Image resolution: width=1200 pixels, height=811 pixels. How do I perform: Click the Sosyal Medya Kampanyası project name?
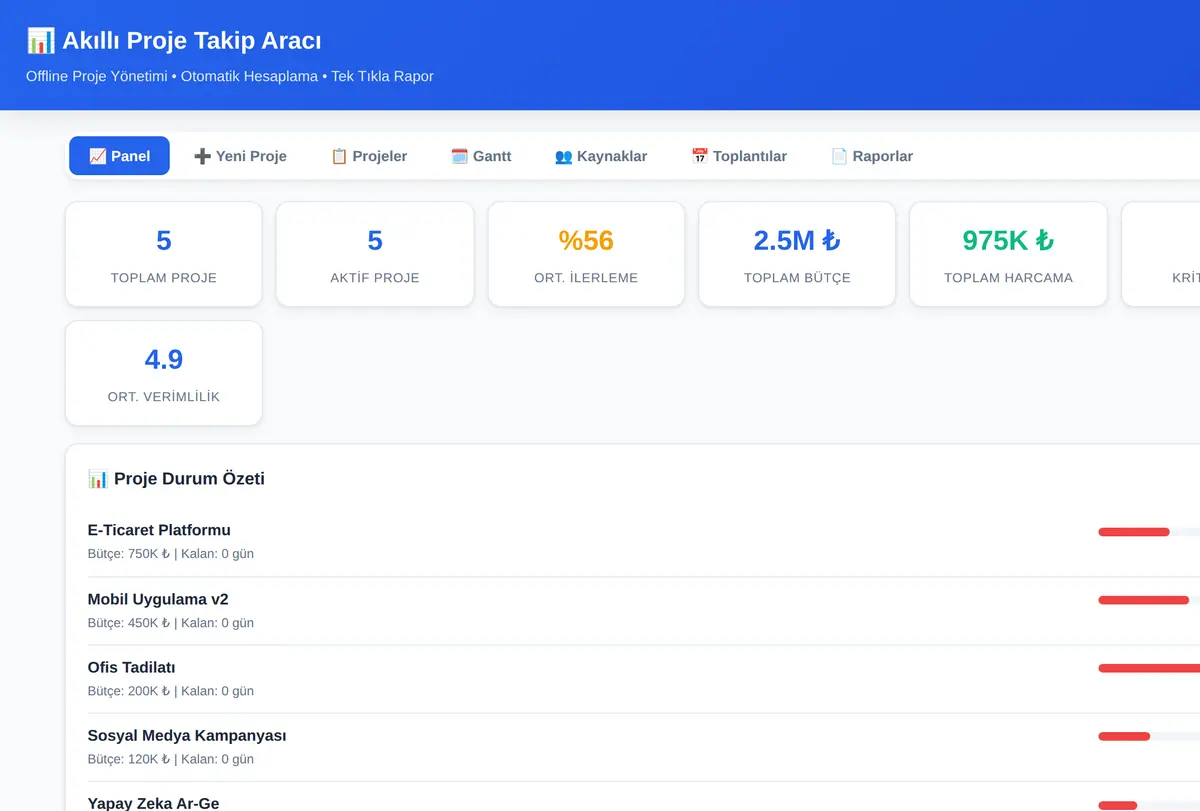tap(187, 735)
